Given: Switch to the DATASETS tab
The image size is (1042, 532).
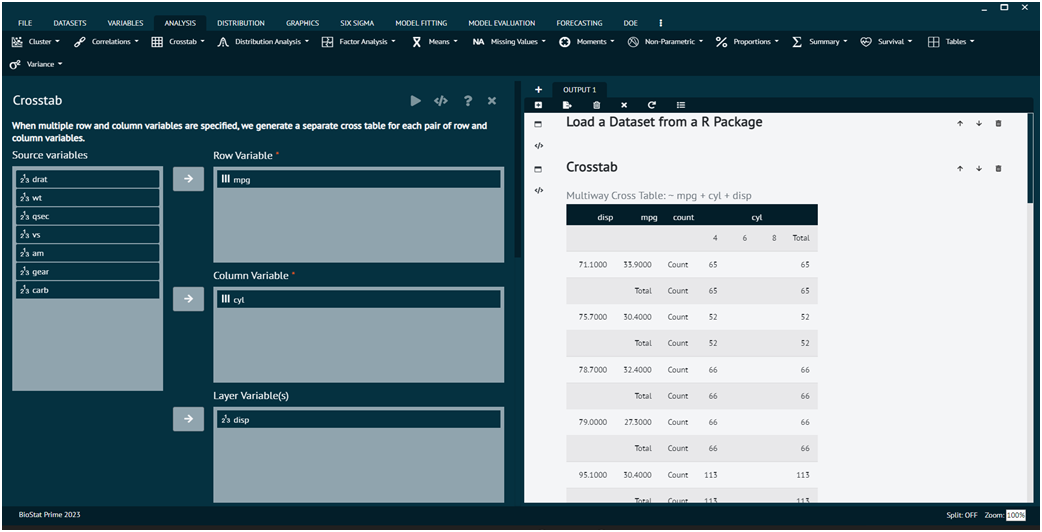Looking at the screenshot, I should click(70, 23).
